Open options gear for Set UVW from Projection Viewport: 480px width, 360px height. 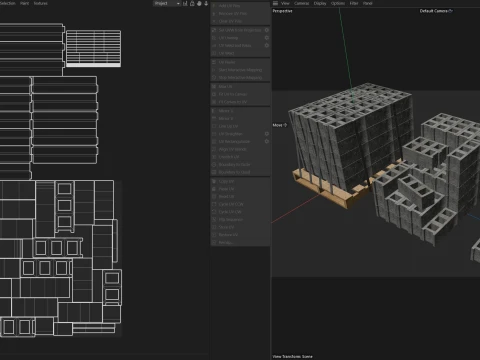(x=267, y=30)
